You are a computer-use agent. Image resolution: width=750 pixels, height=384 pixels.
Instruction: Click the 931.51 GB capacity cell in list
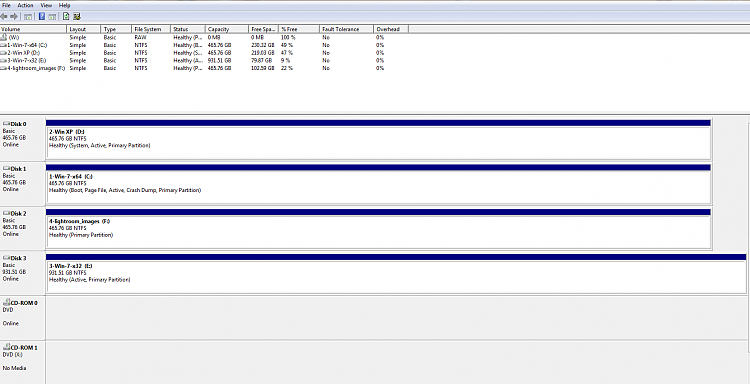220,61
